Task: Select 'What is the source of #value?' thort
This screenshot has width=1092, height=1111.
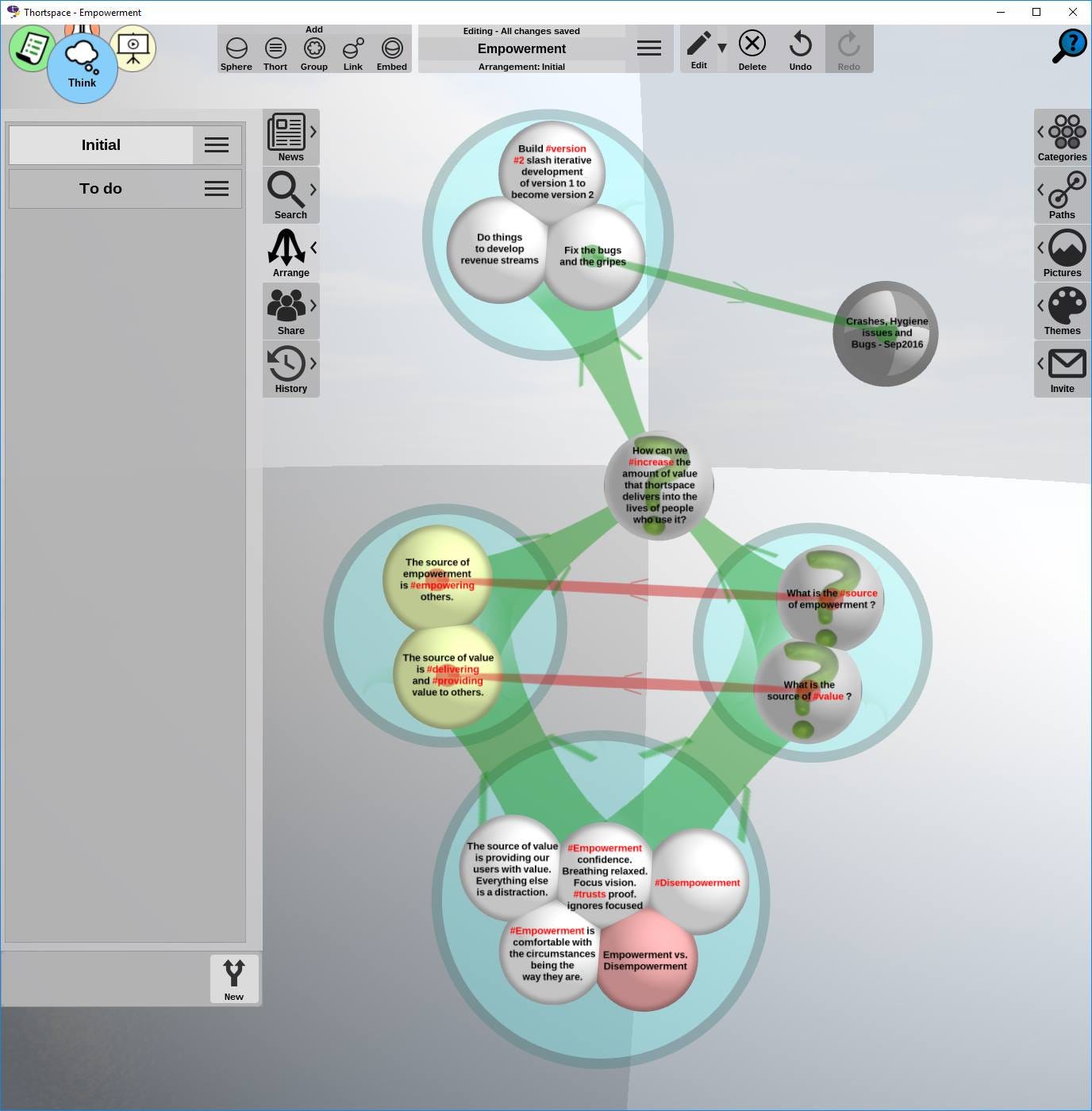Action: click(x=808, y=690)
